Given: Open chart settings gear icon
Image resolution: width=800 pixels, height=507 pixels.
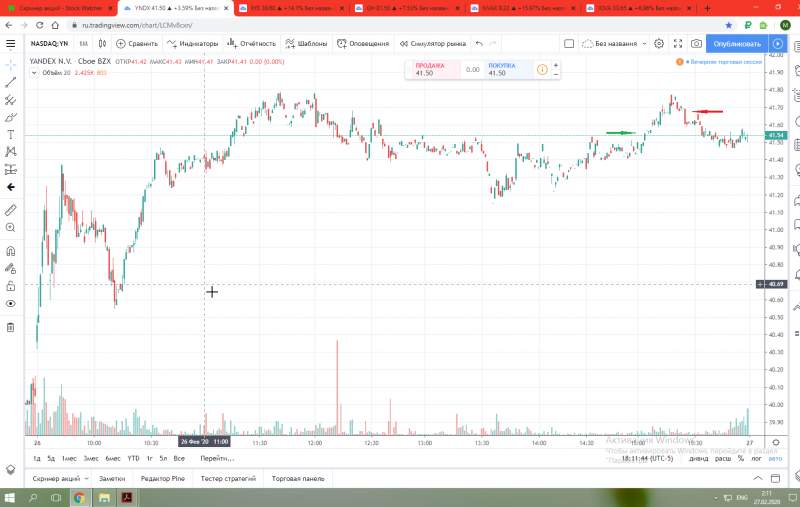Looking at the screenshot, I should (x=659, y=44).
